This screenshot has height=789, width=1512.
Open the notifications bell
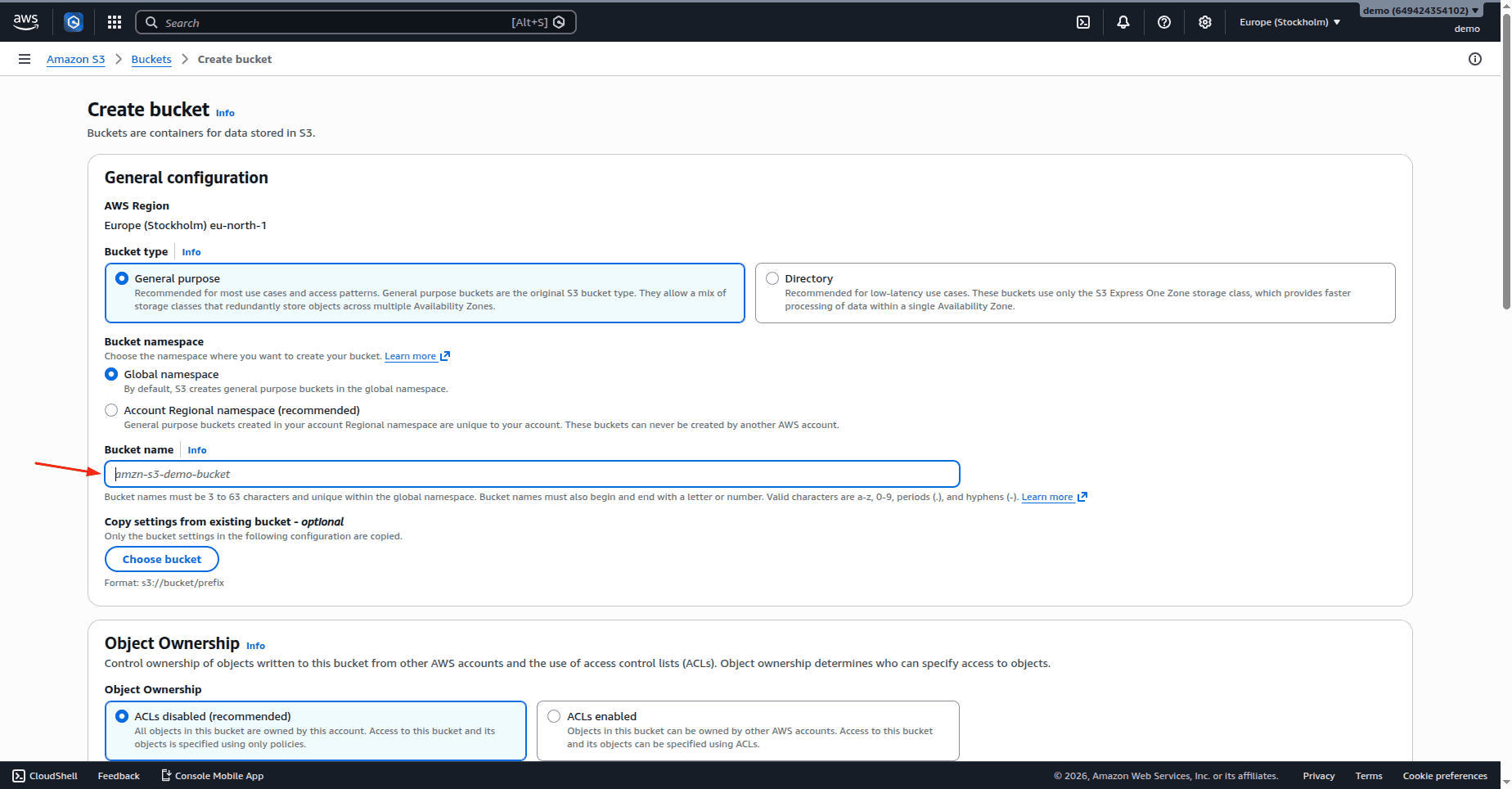1123,22
